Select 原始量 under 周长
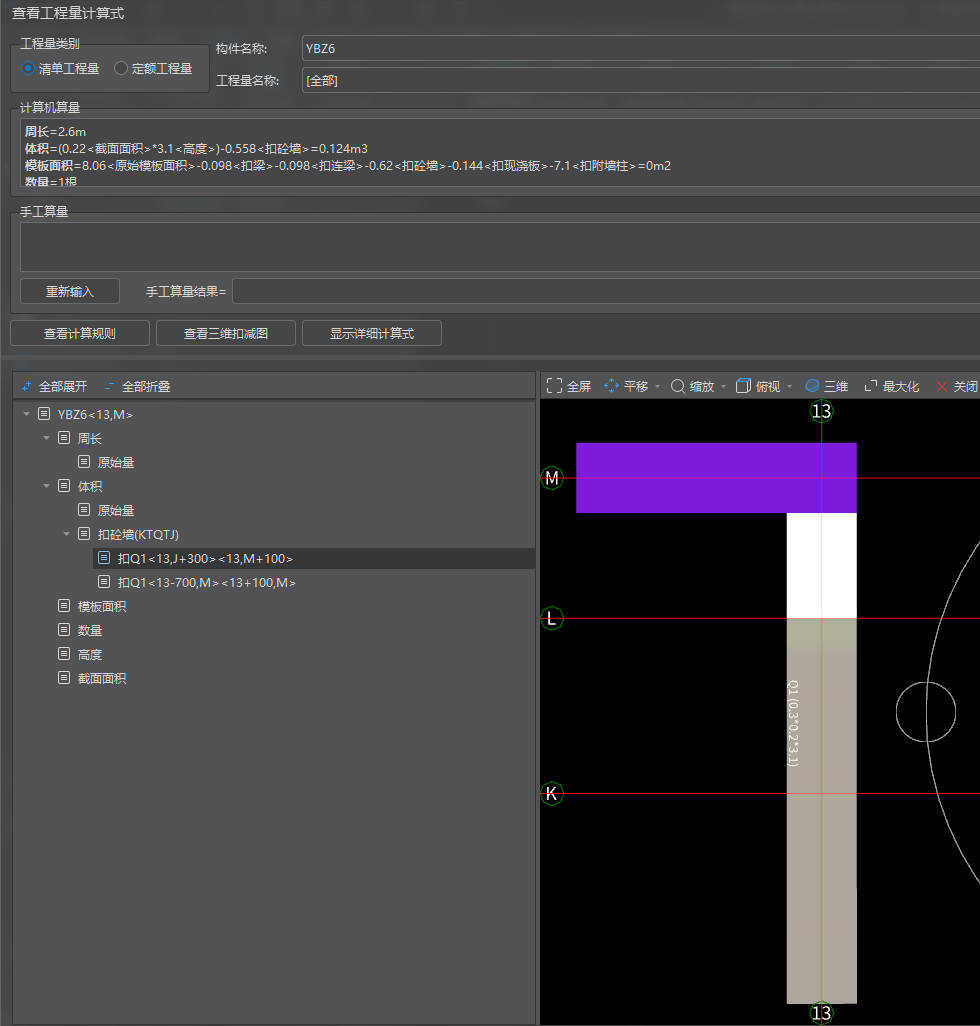The image size is (980, 1026). 116,463
